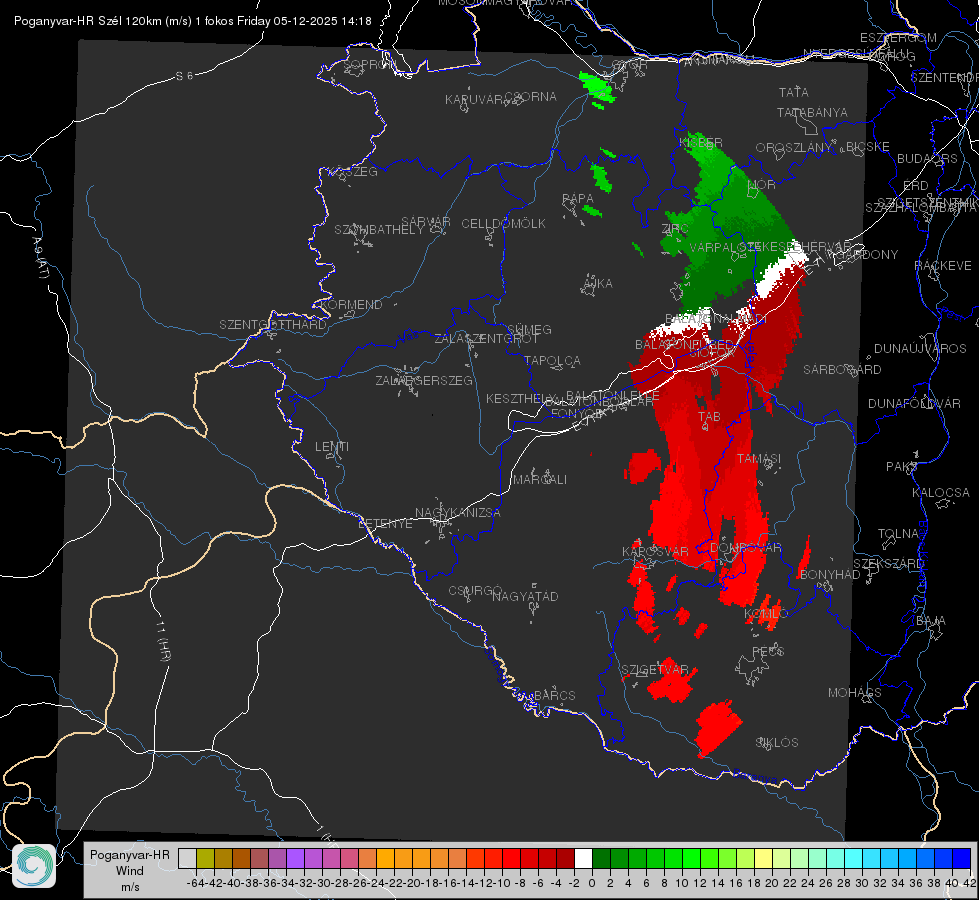The height and width of the screenshot is (900, 979).
Task: Click the 'KALOCSA' city label
Action: coord(941,493)
